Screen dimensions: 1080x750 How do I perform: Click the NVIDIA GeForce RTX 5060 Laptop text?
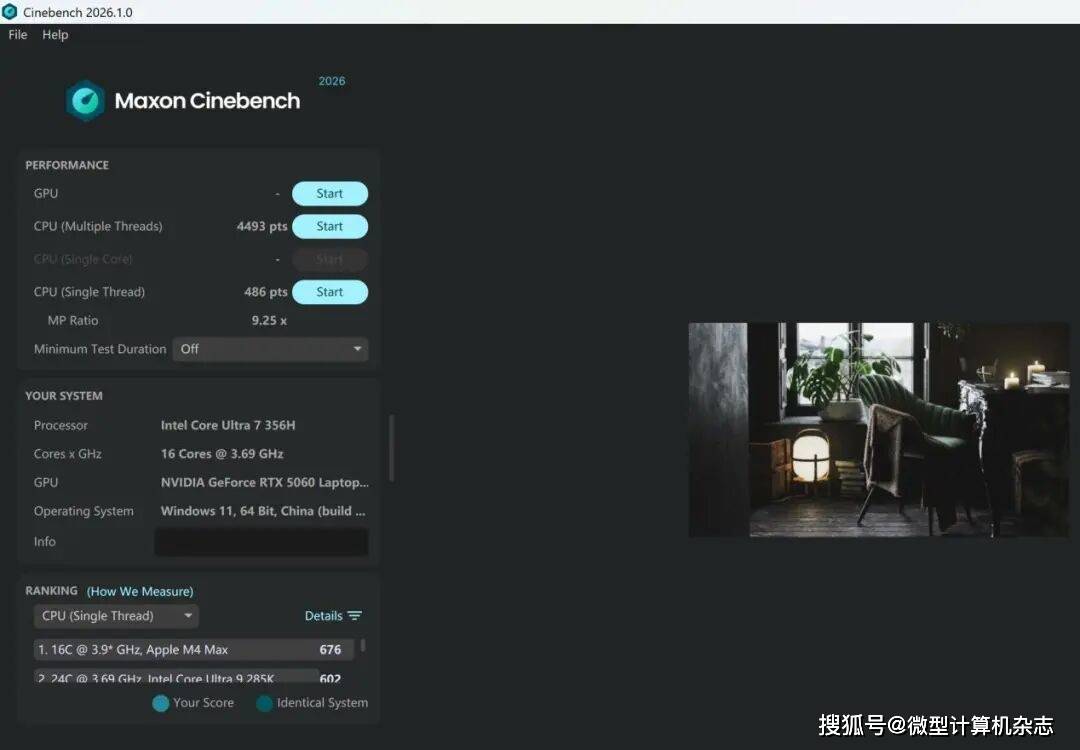point(264,483)
